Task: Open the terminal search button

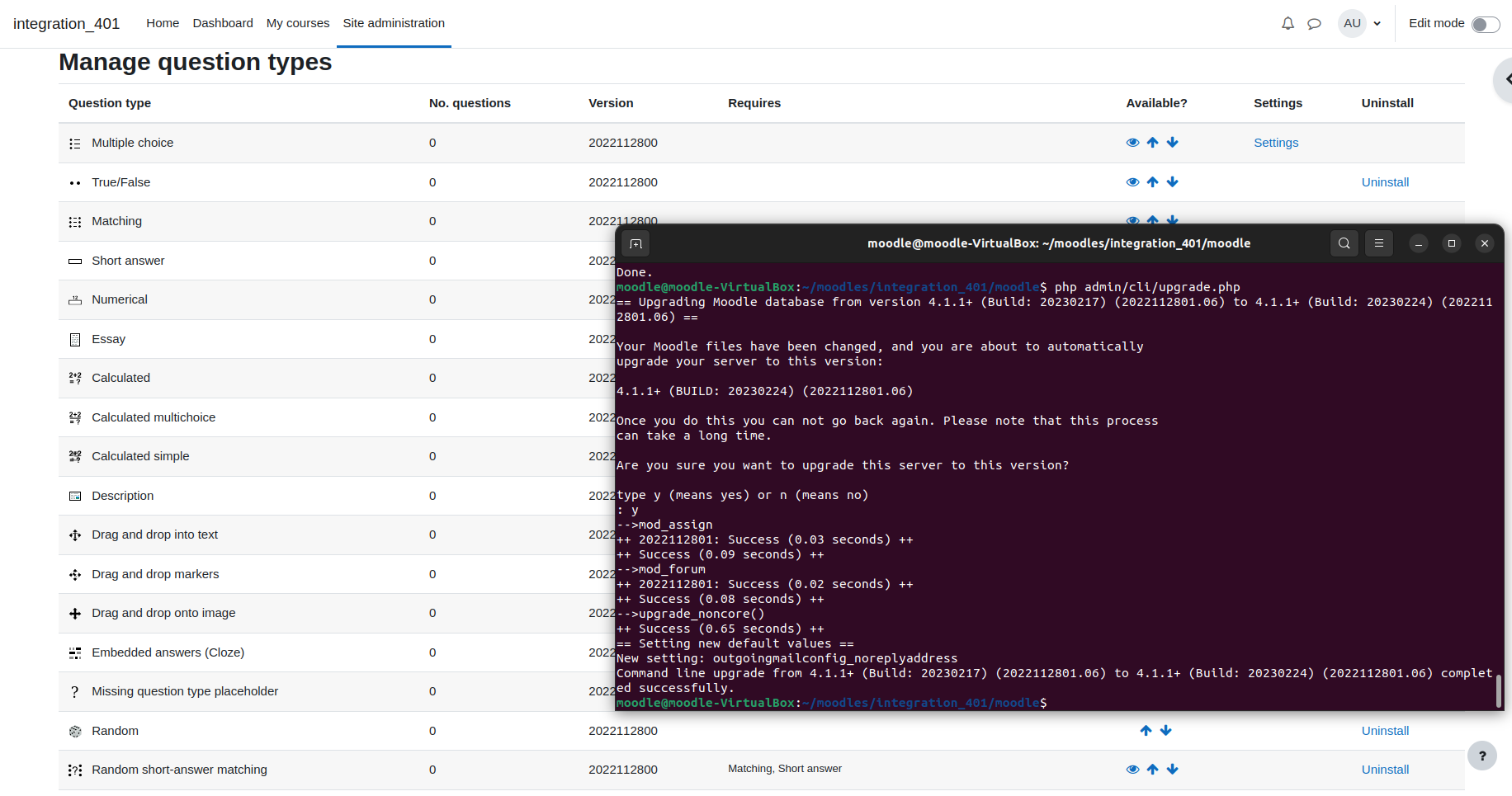Action: [x=1344, y=243]
